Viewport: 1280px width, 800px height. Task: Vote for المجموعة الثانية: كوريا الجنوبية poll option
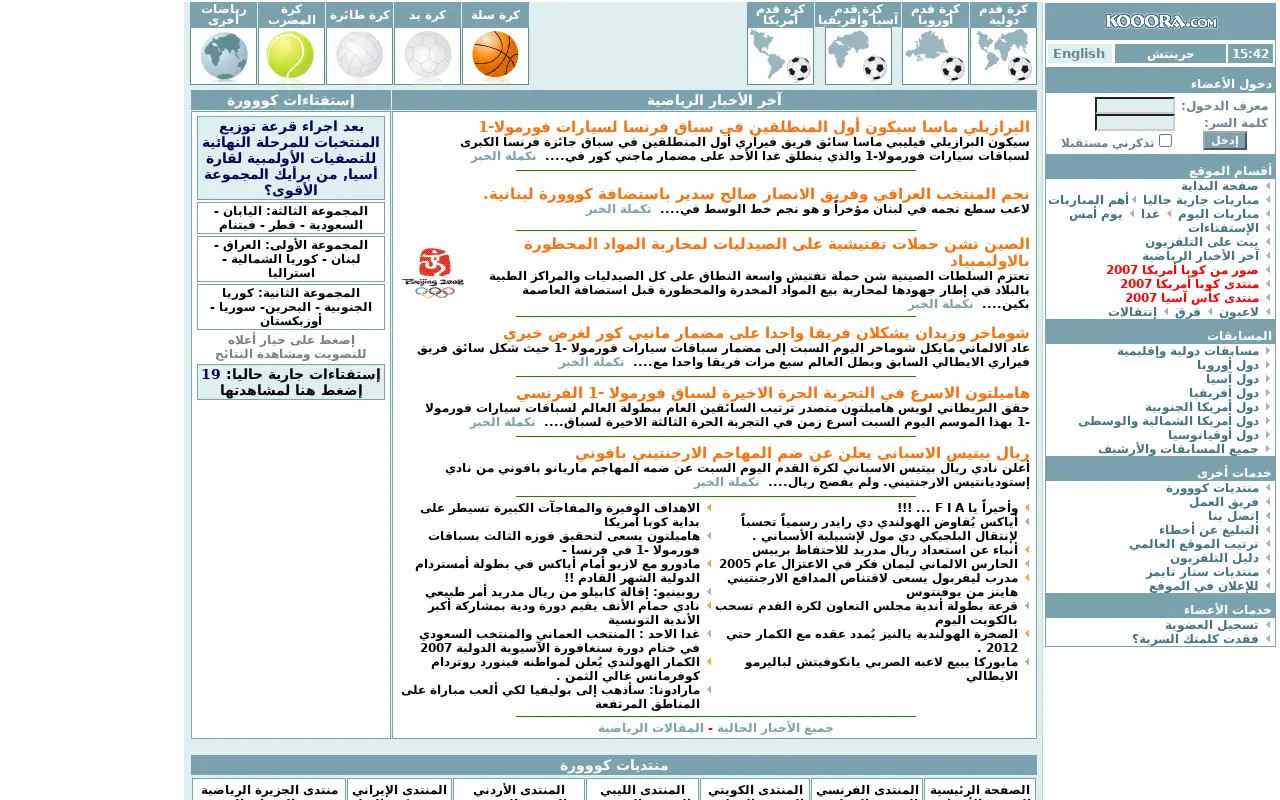tap(291, 307)
